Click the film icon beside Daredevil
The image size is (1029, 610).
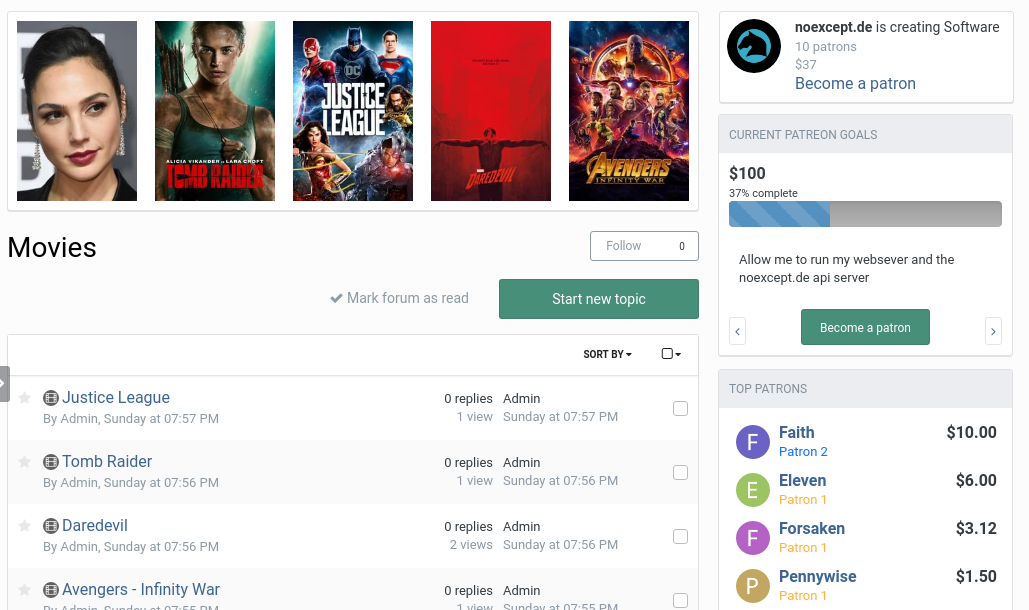click(x=51, y=525)
